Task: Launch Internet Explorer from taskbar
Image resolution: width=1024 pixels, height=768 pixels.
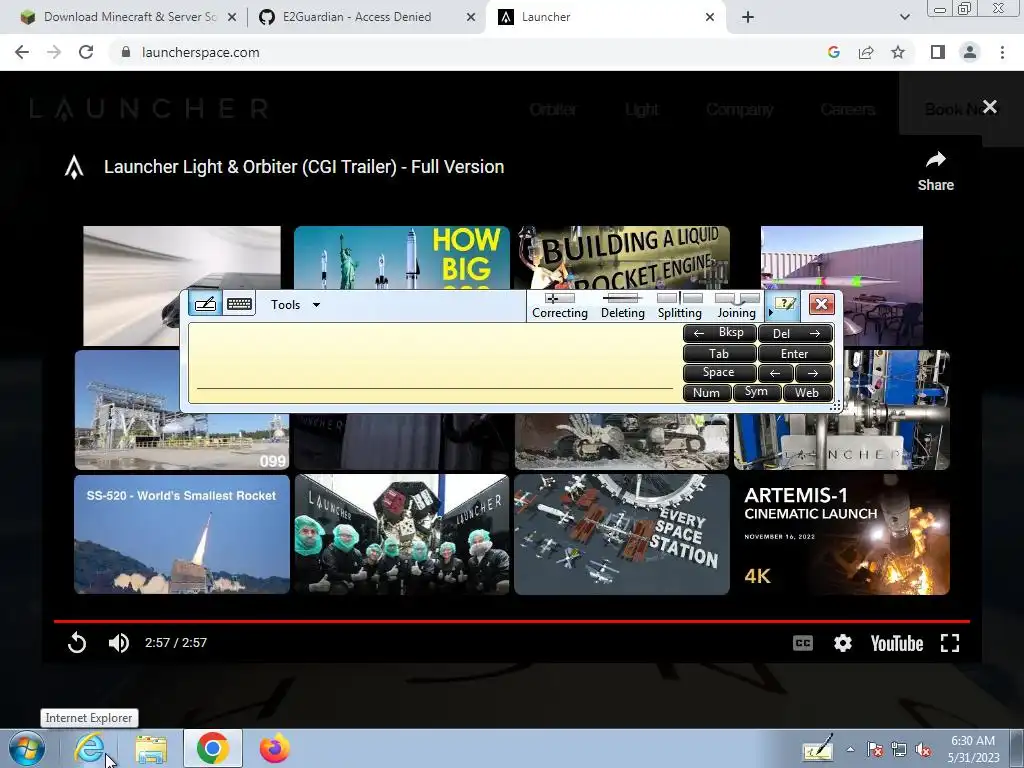Action: (90, 748)
